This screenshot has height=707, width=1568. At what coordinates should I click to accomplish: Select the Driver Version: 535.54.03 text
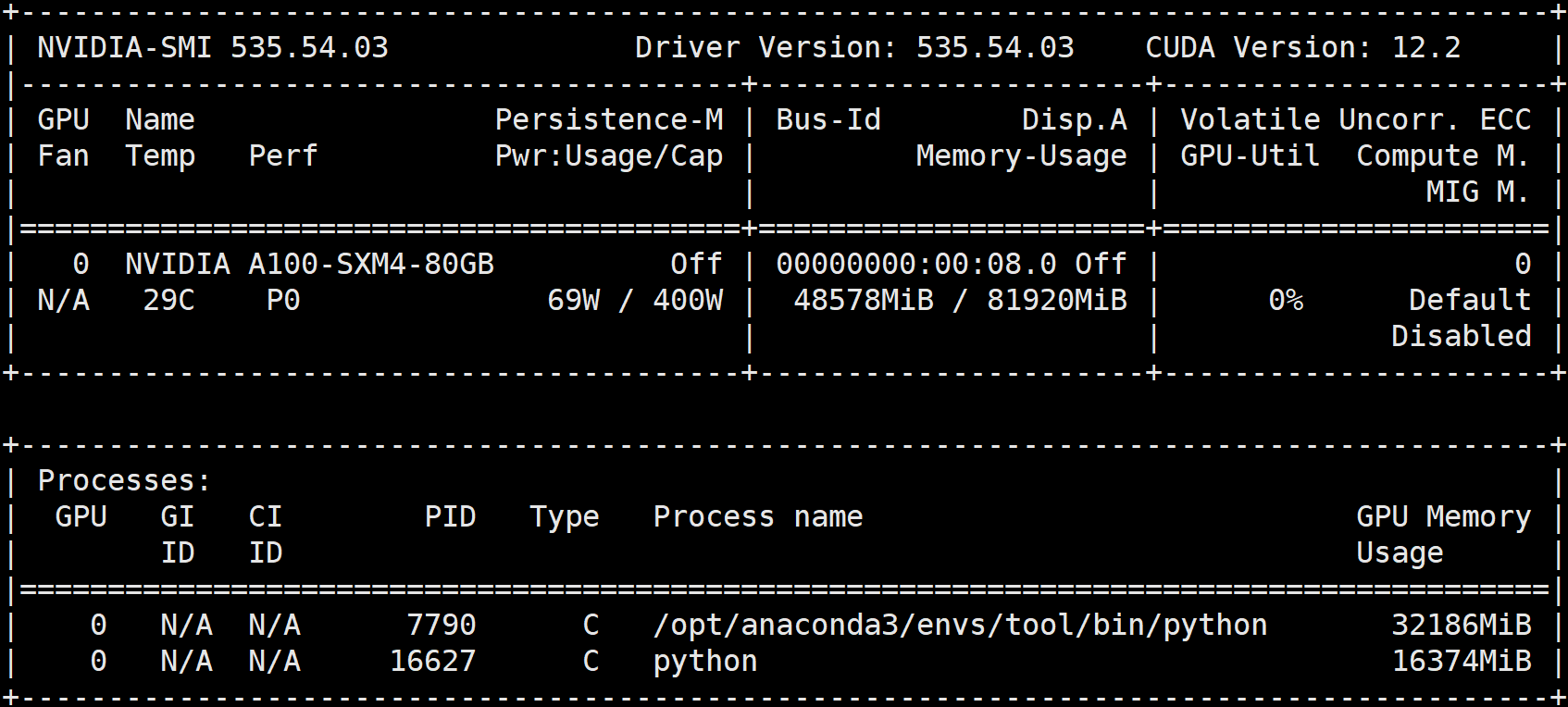pyautogui.click(x=854, y=47)
